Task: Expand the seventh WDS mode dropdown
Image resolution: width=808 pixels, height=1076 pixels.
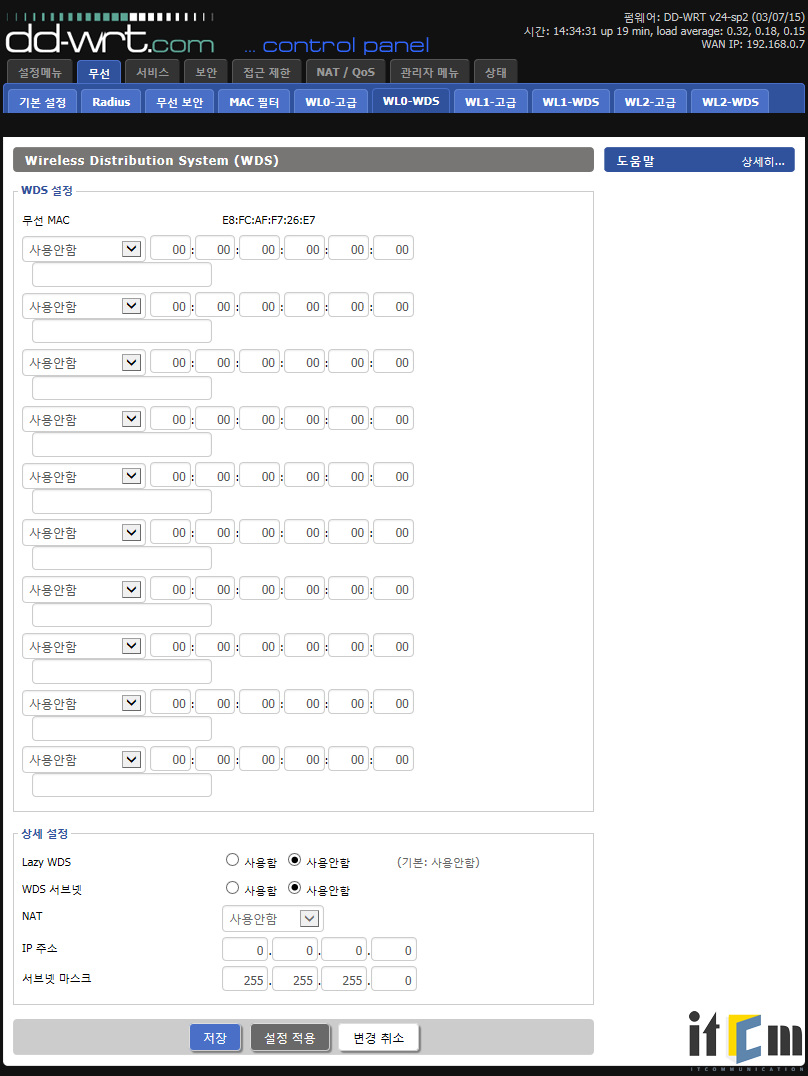Action: (84, 589)
